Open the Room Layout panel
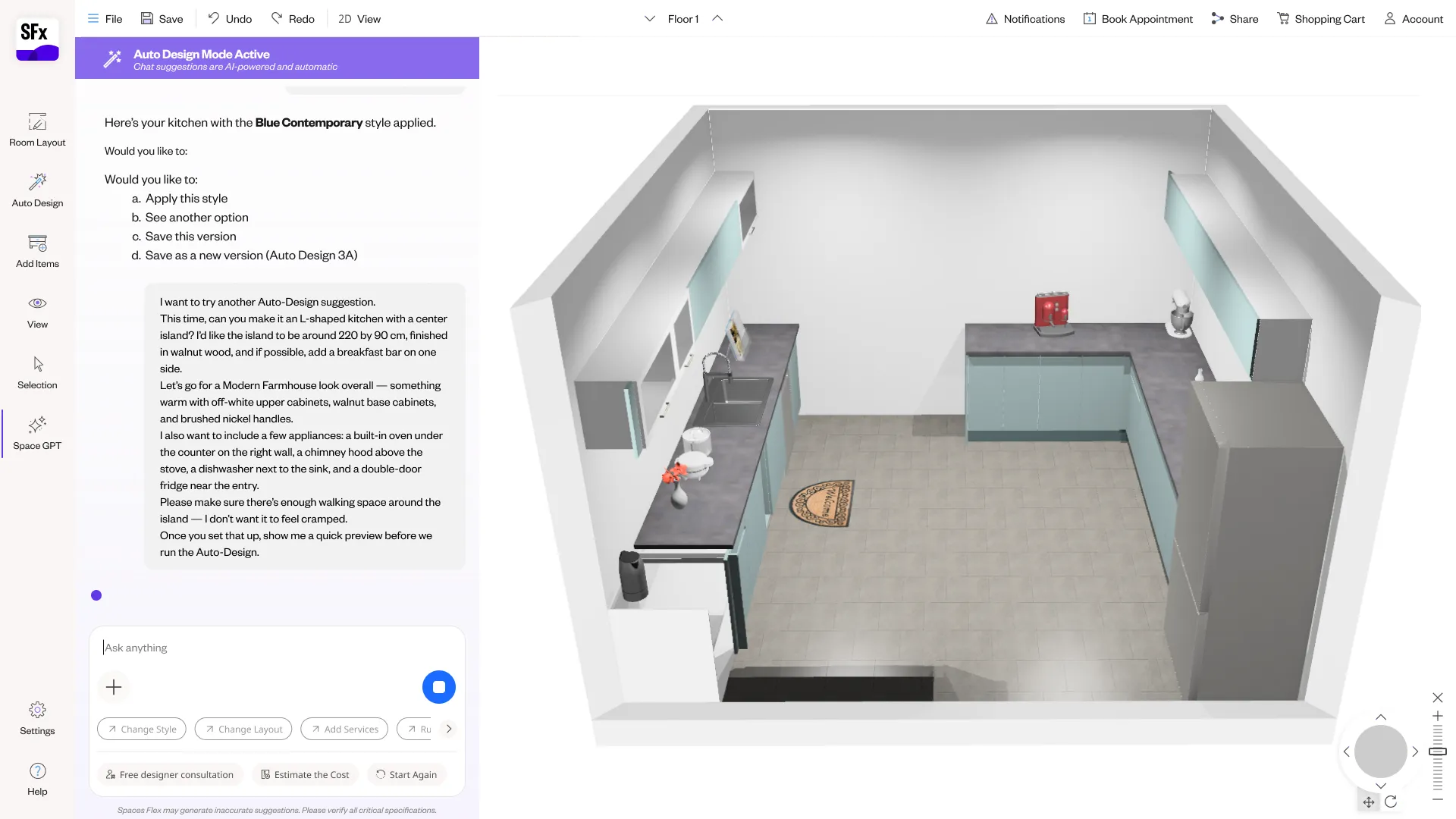This screenshot has width=1456, height=819. pos(37,130)
